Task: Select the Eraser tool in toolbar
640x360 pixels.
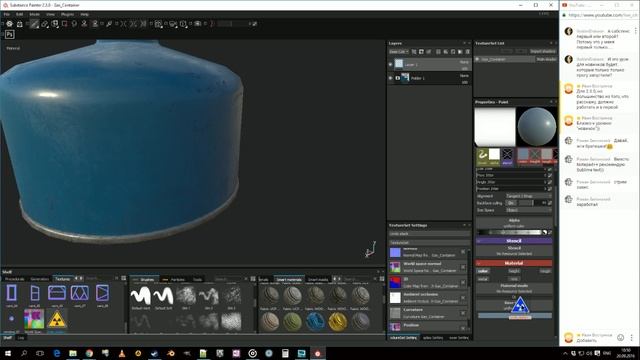Action: pyautogui.click(x=45, y=24)
